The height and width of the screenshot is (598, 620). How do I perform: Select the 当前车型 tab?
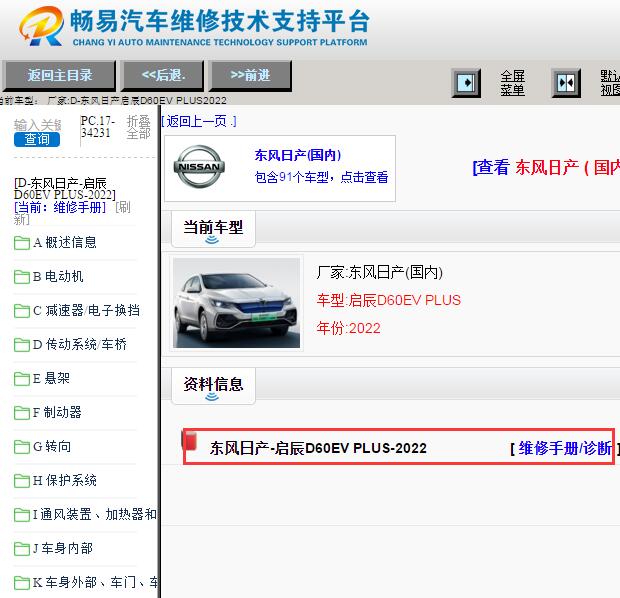tap(213, 229)
